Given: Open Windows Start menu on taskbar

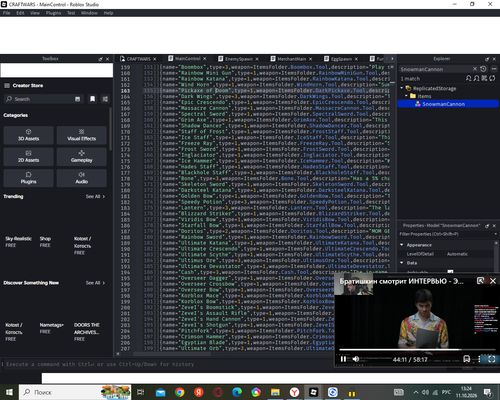Looking at the screenshot, I should [9, 392].
